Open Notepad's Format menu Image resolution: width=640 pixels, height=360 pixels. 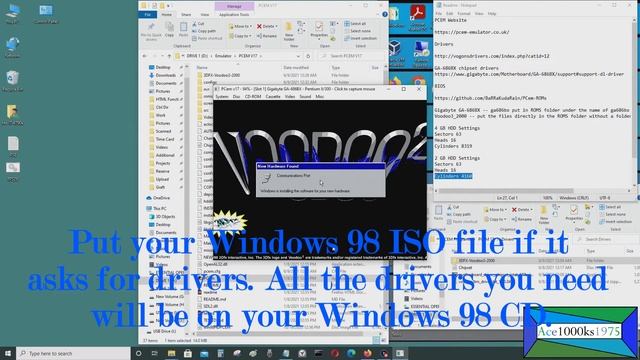[x=464, y=13]
